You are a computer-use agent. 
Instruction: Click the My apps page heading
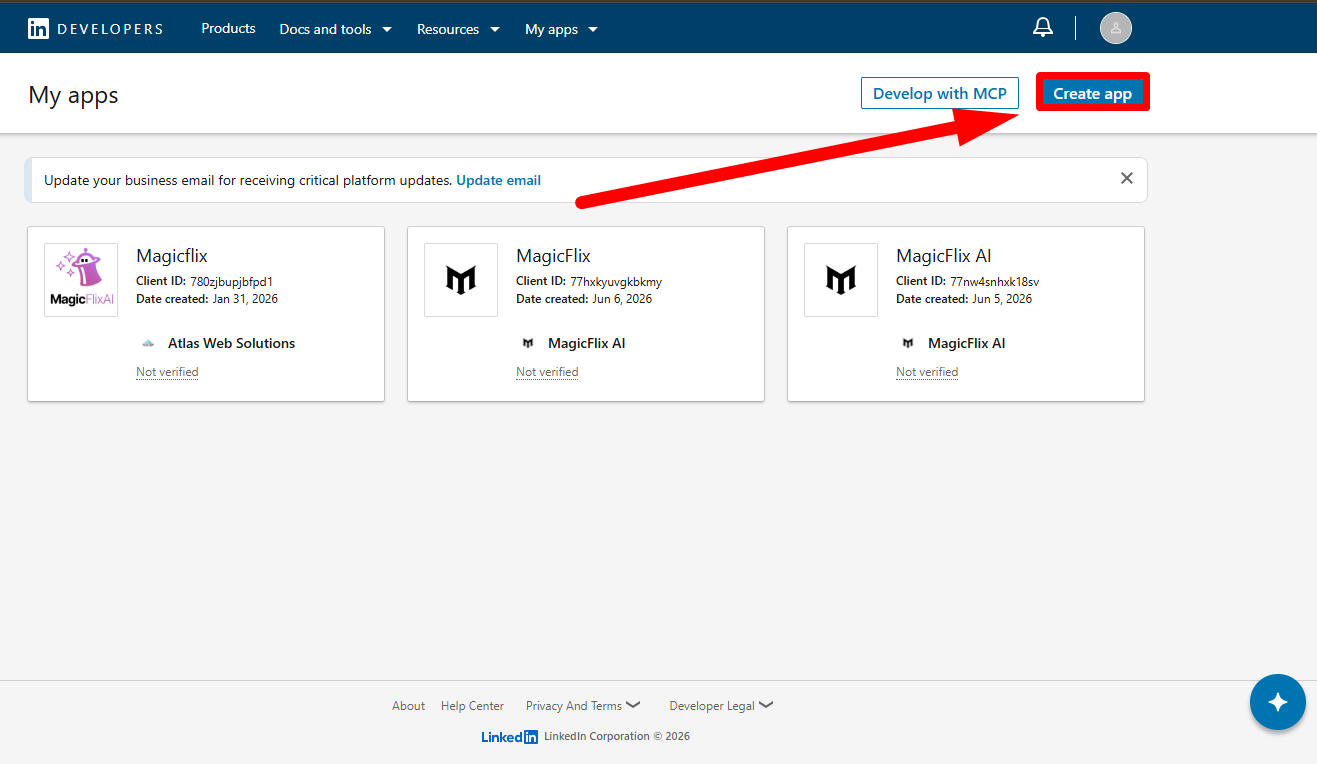tap(73, 95)
